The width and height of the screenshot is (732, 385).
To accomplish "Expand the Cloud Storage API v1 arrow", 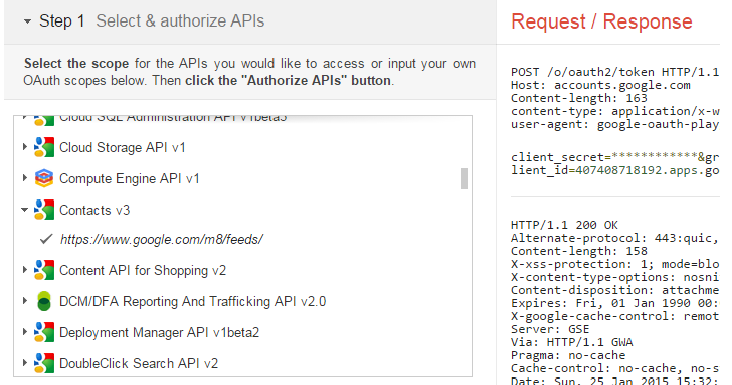I will [x=25, y=147].
